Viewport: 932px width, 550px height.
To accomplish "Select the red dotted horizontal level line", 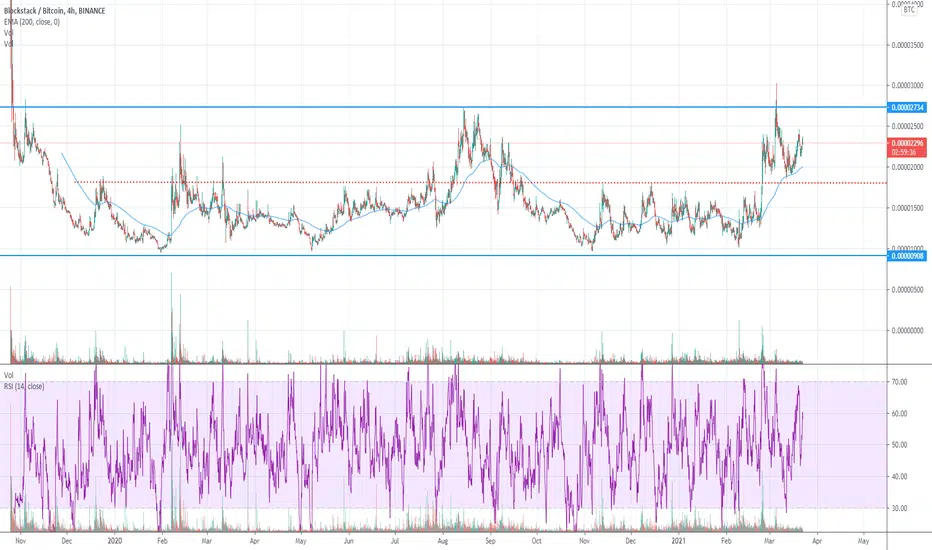I will click(x=483, y=183).
